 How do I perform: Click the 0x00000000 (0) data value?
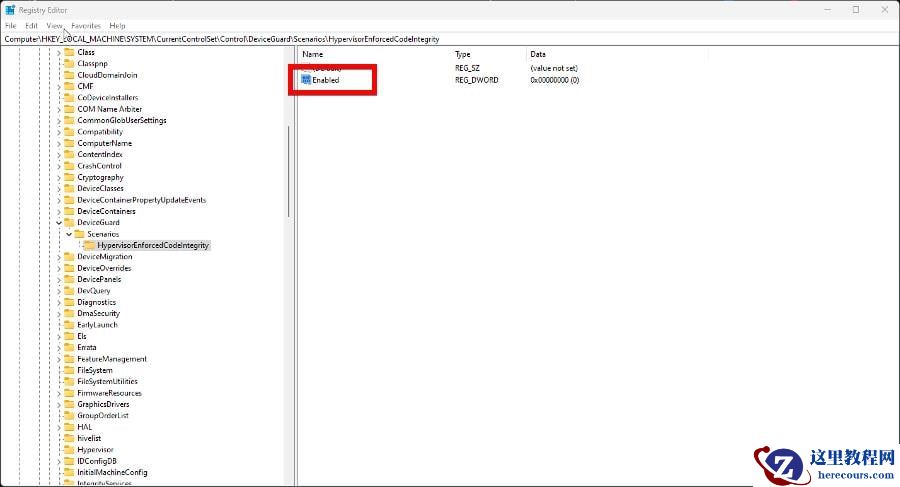point(554,80)
